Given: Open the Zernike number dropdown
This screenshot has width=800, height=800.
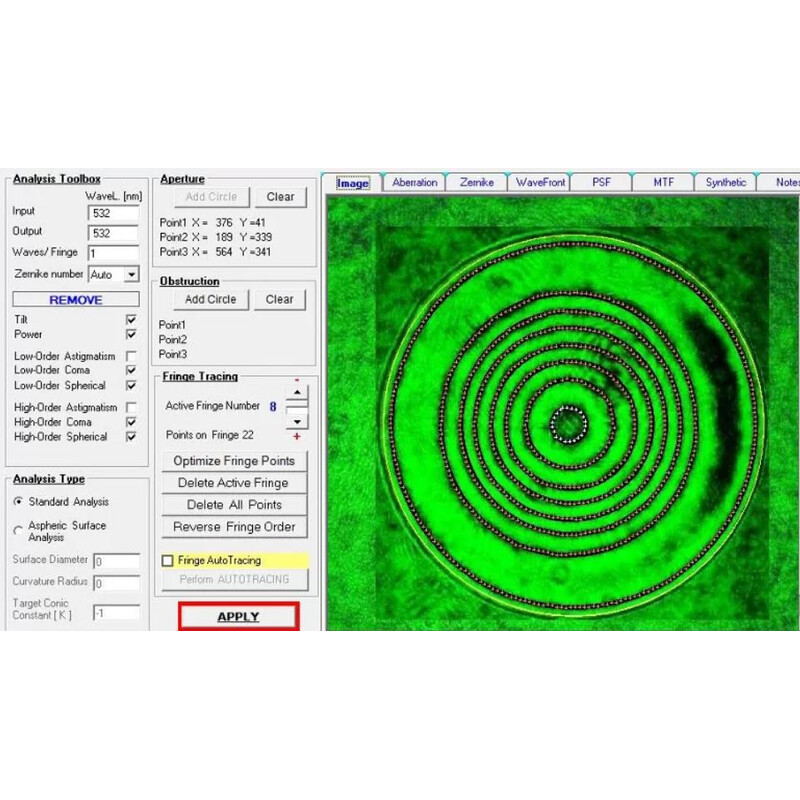Looking at the screenshot, I should (130, 274).
